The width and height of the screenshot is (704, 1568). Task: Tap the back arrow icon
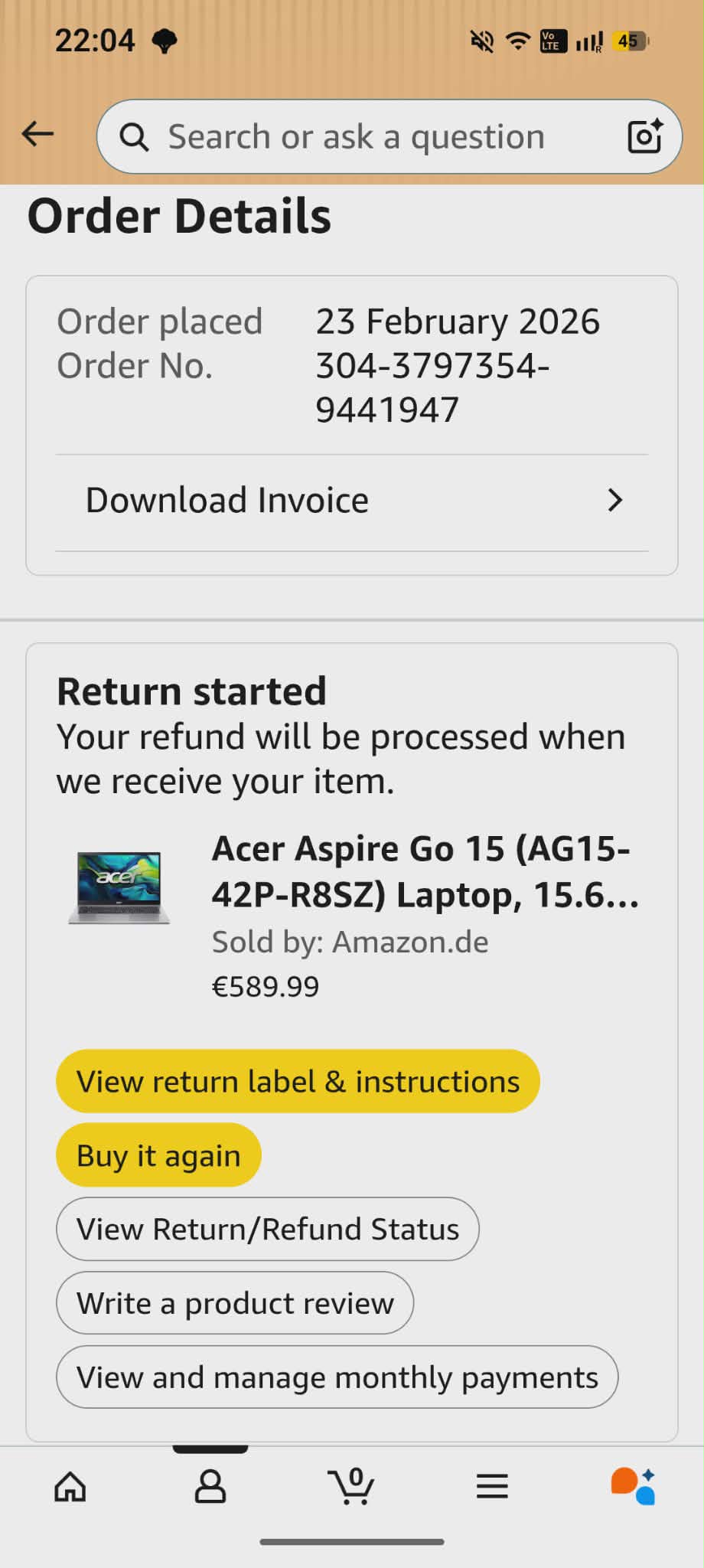pyautogui.click(x=37, y=135)
